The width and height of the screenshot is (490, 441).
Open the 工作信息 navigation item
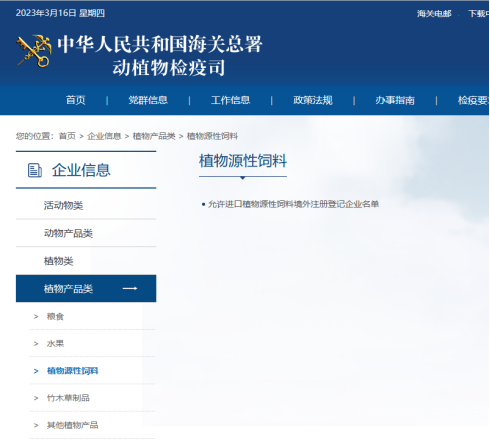[230, 100]
